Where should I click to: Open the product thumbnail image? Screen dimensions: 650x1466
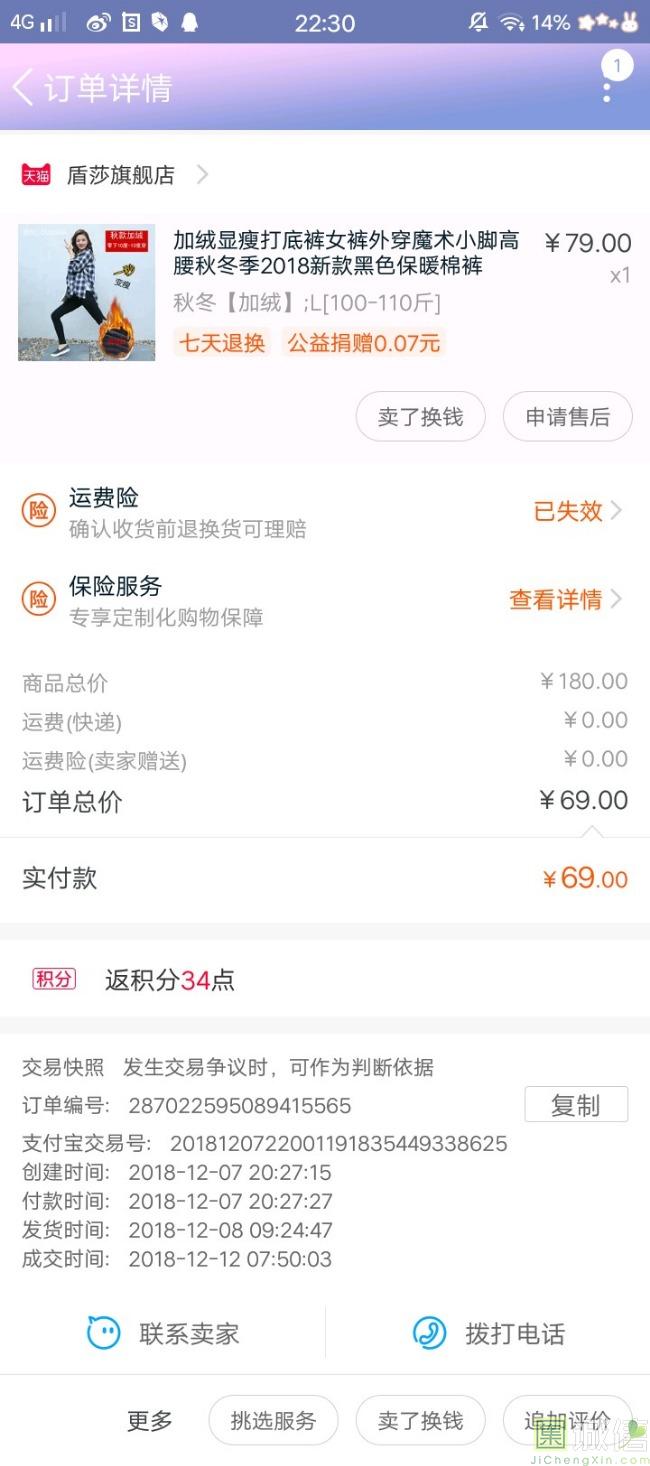coord(87,292)
